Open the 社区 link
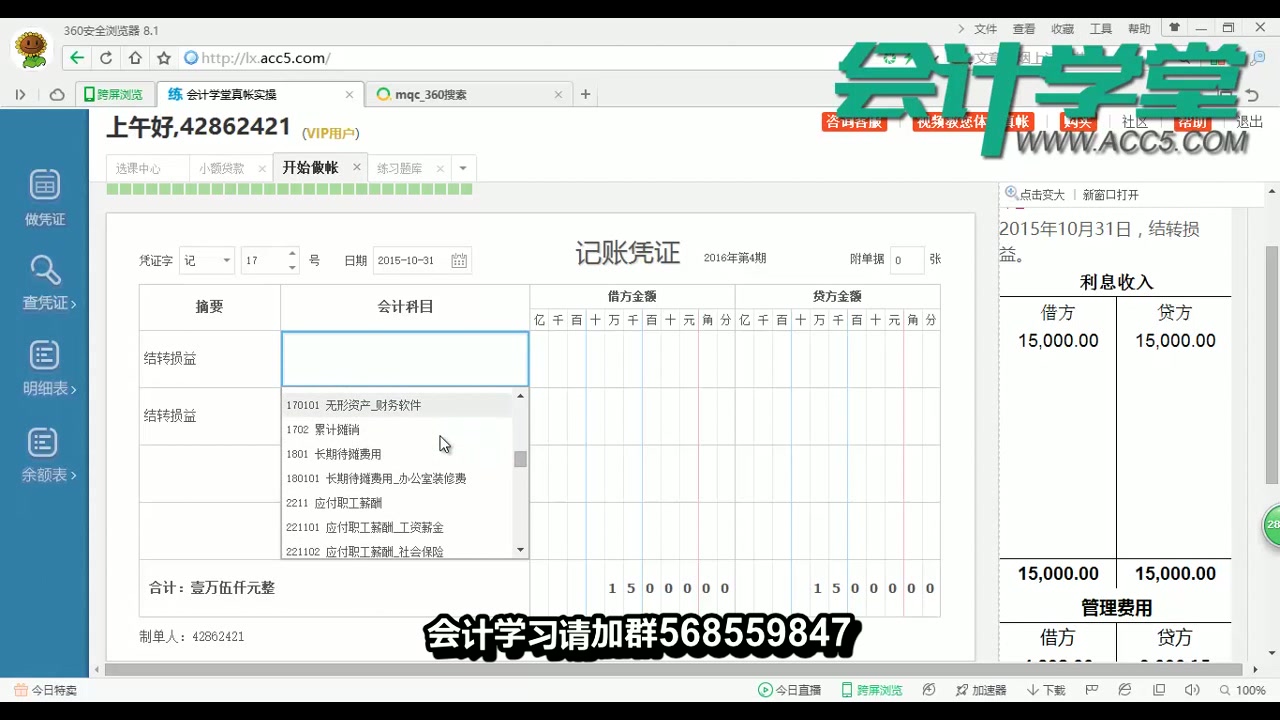Screen dimensions: 1280x720 tap(1134, 122)
